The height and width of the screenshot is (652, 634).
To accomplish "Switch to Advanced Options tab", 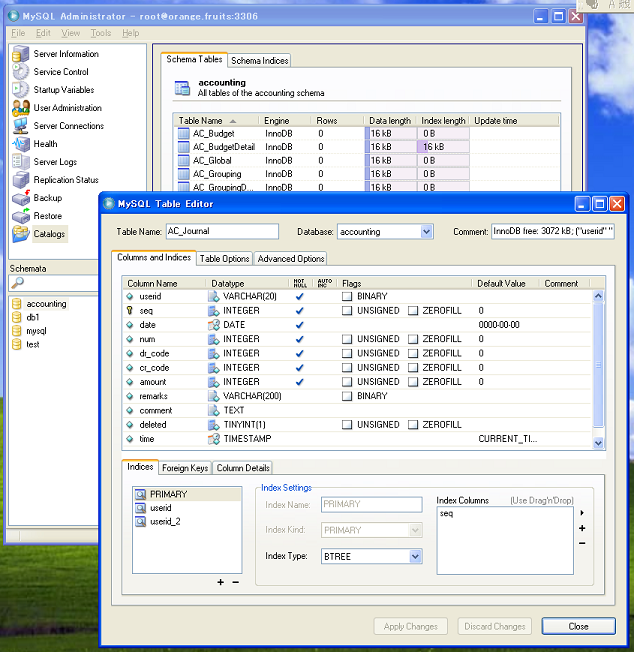I will pos(291,259).
